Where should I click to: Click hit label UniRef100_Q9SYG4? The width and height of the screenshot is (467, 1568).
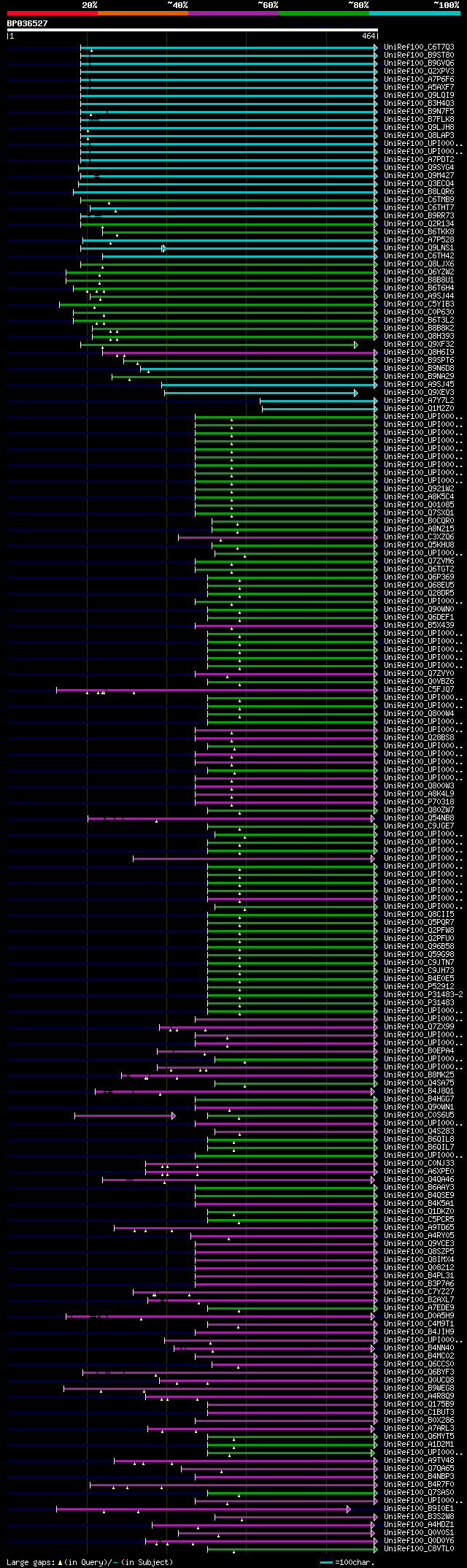pyautogui.click(x=419, y=168)
